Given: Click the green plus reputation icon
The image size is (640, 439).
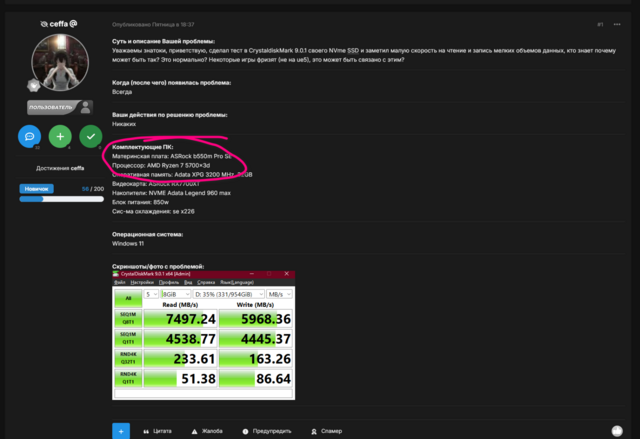Looking at the screenshot, I should pos(60,136).
